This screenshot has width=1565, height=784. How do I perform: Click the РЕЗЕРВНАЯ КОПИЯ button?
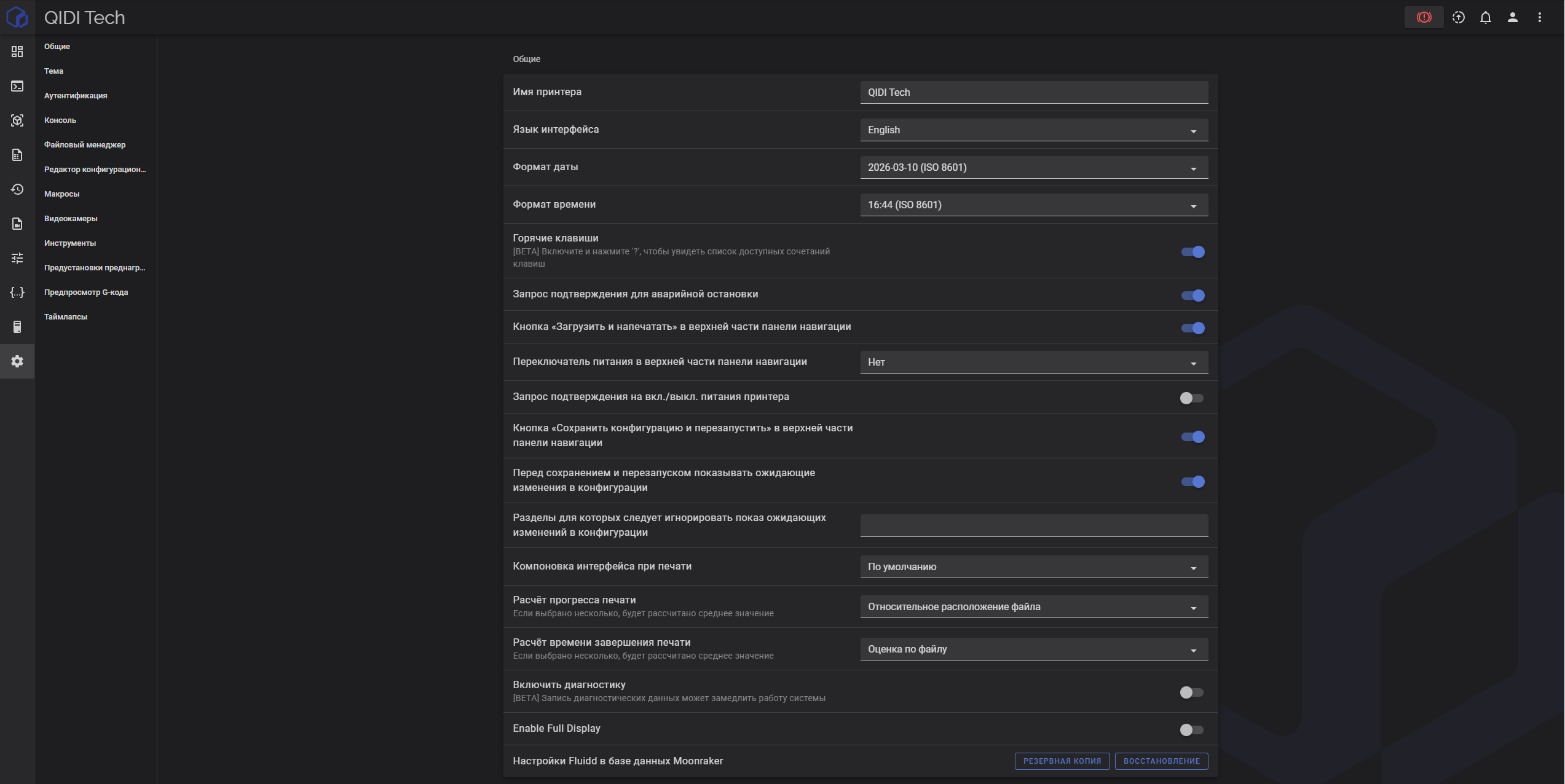pyautogui.click(x=1062, y=761)
